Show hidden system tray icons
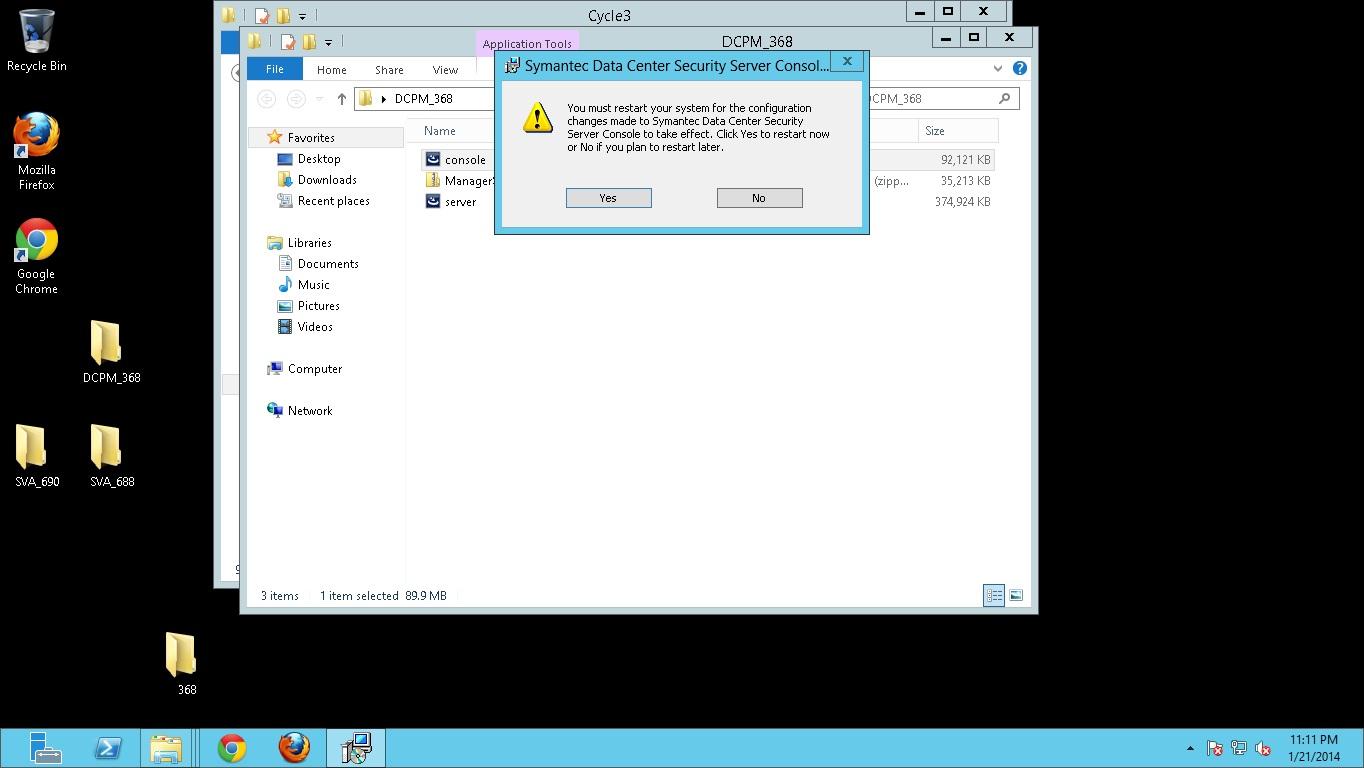 pos(1190,748)
